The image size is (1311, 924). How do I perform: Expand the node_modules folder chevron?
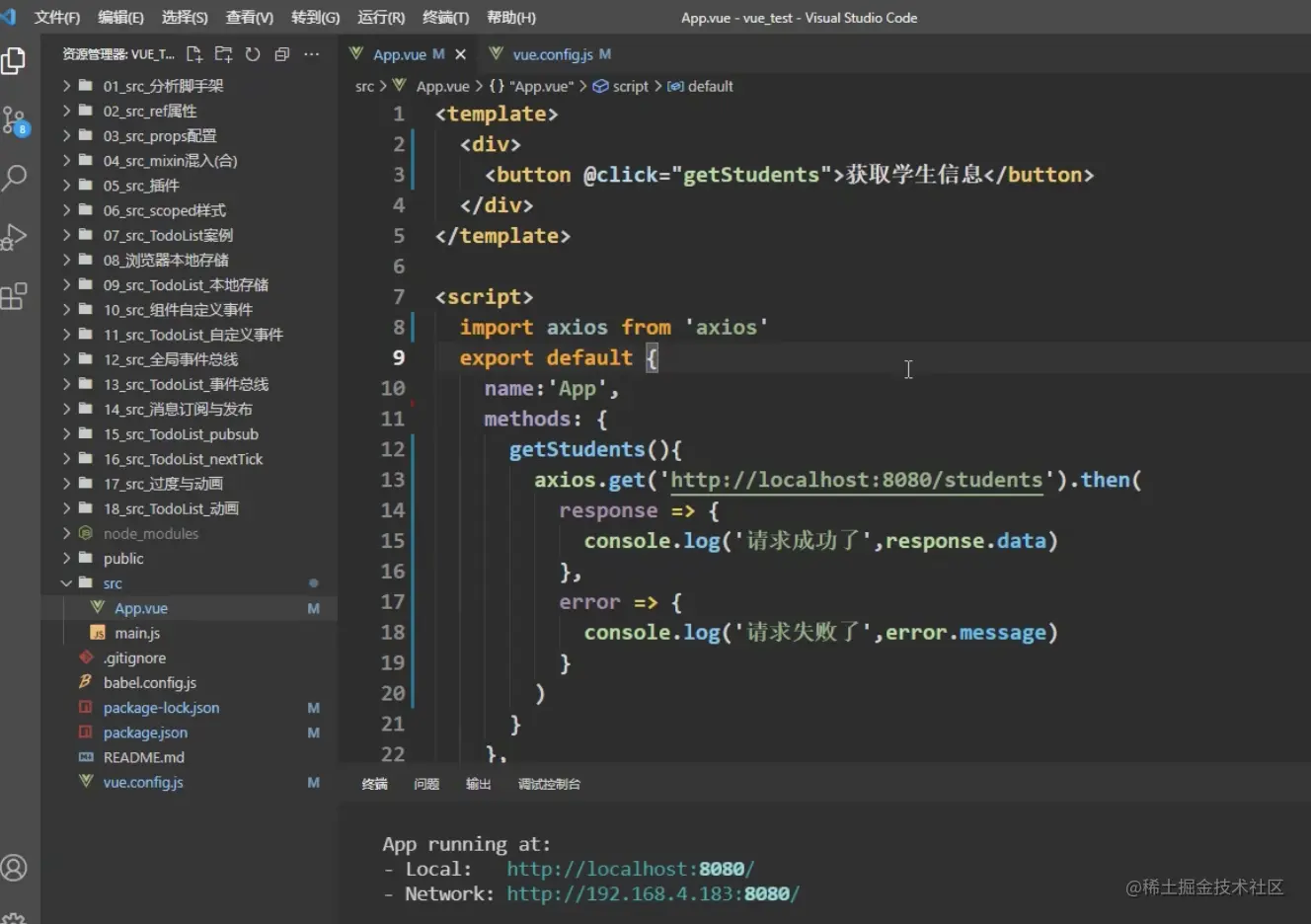coord(66,533)
